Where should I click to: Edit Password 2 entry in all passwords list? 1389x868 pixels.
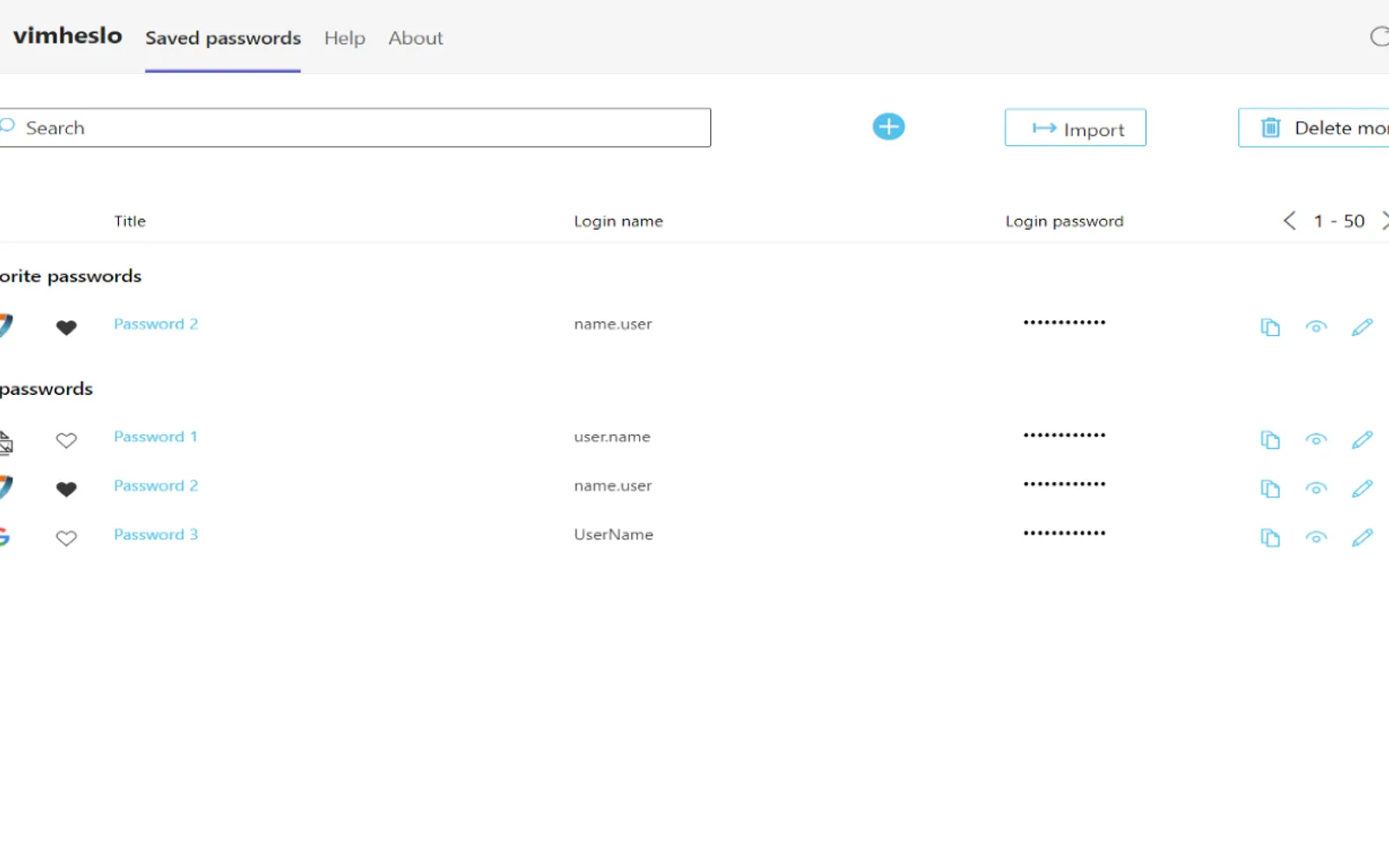1362,489
